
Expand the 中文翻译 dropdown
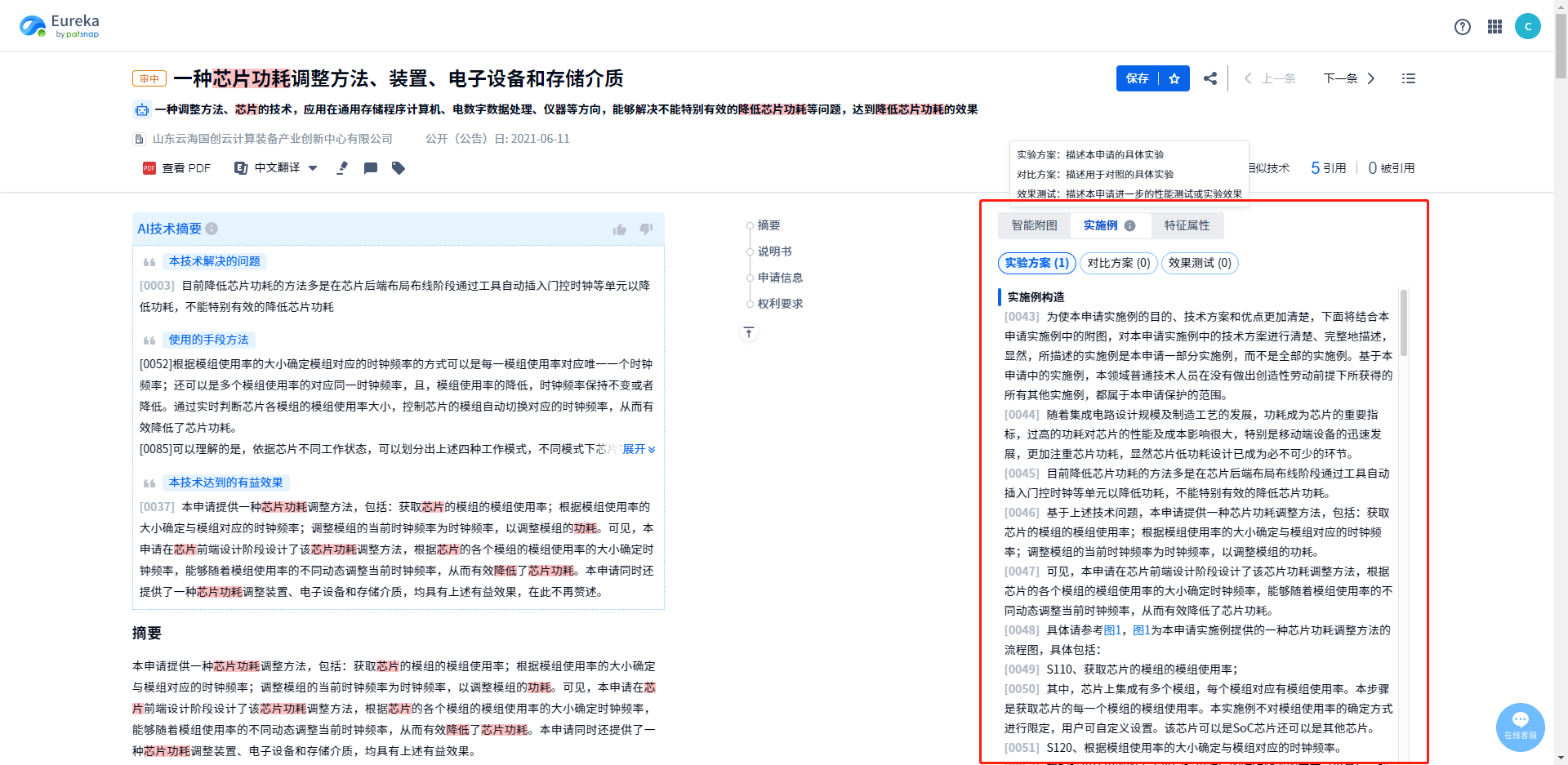[x=313, y=168]
